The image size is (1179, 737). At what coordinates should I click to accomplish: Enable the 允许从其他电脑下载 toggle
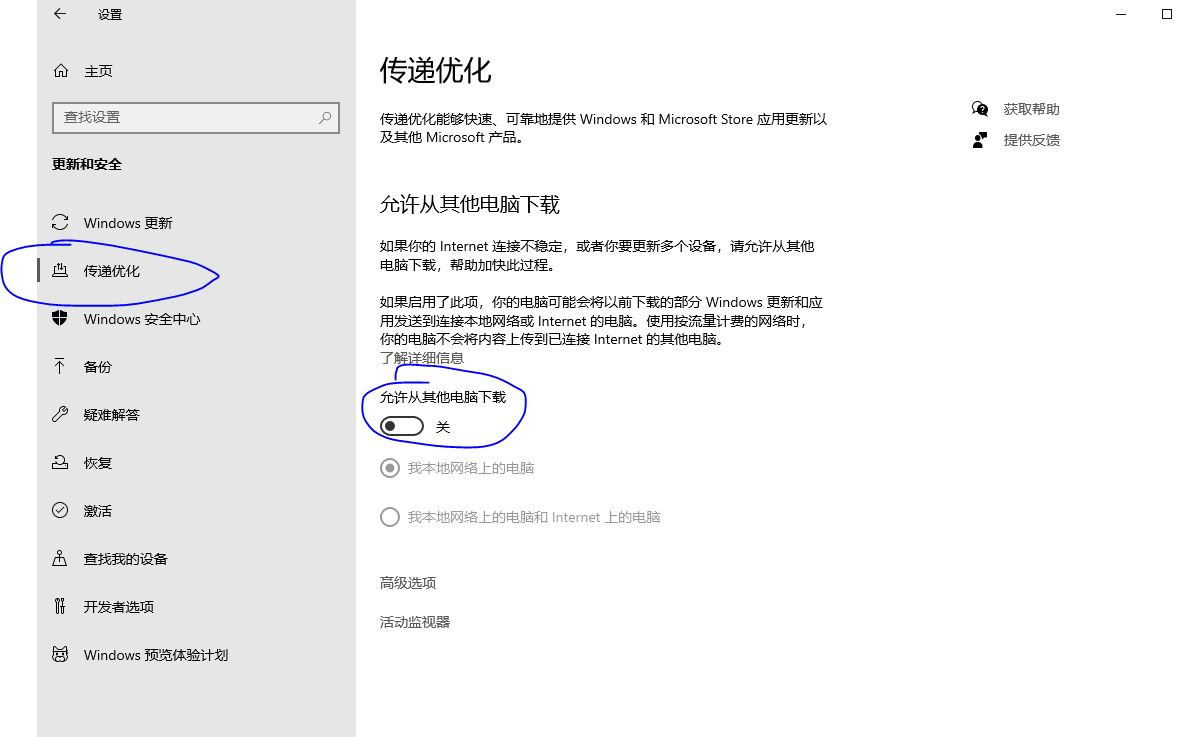pos(400,425)
